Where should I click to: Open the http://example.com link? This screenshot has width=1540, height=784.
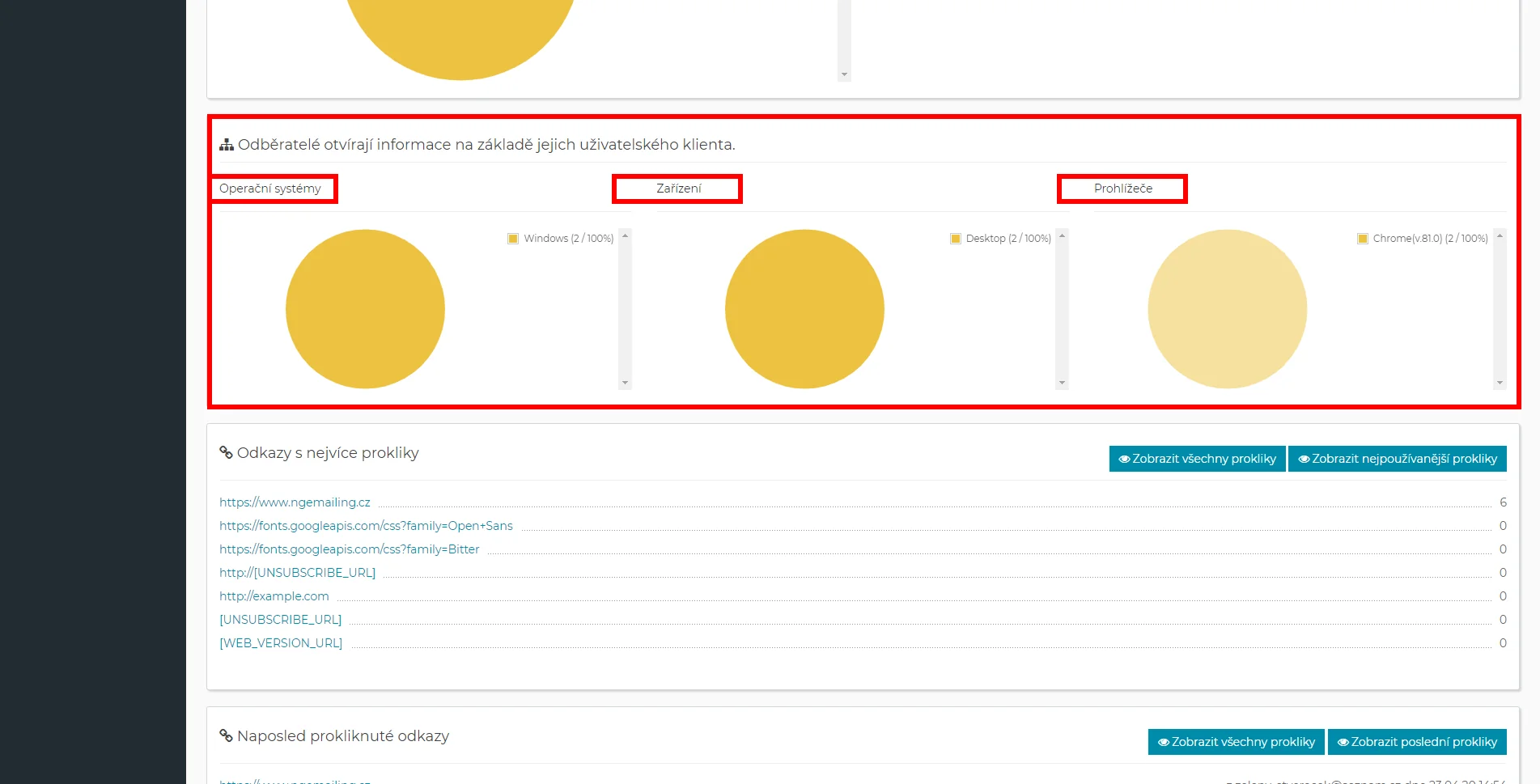coord(274,596)
